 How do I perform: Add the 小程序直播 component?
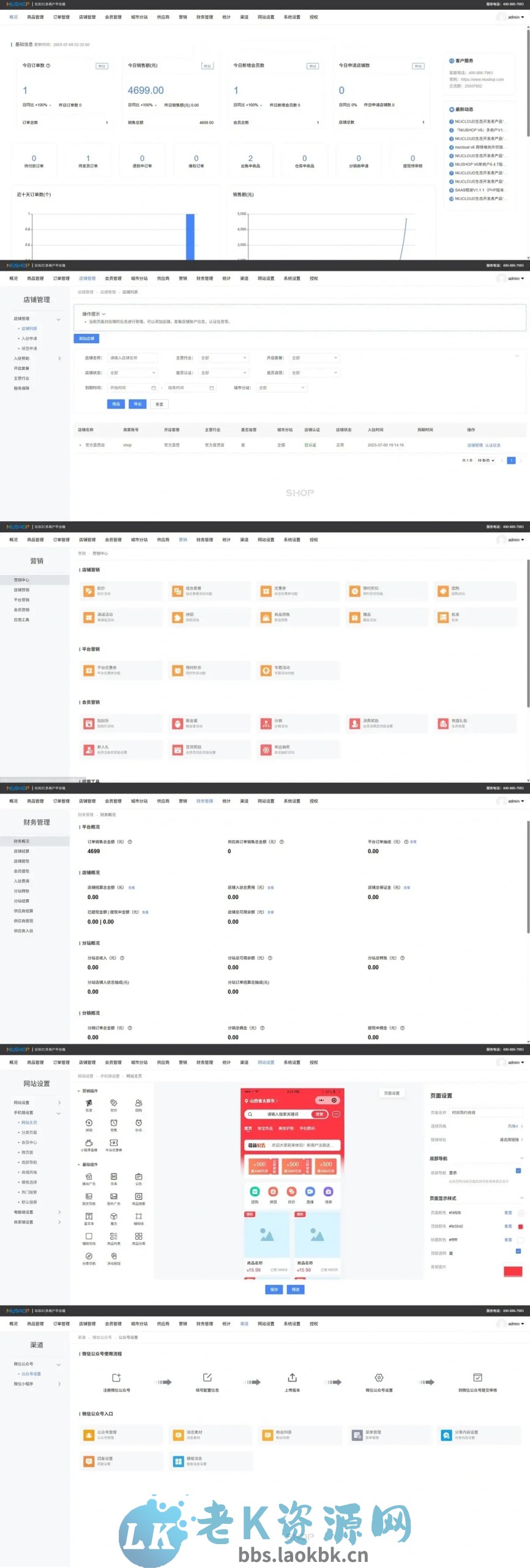click(89, 1145)
